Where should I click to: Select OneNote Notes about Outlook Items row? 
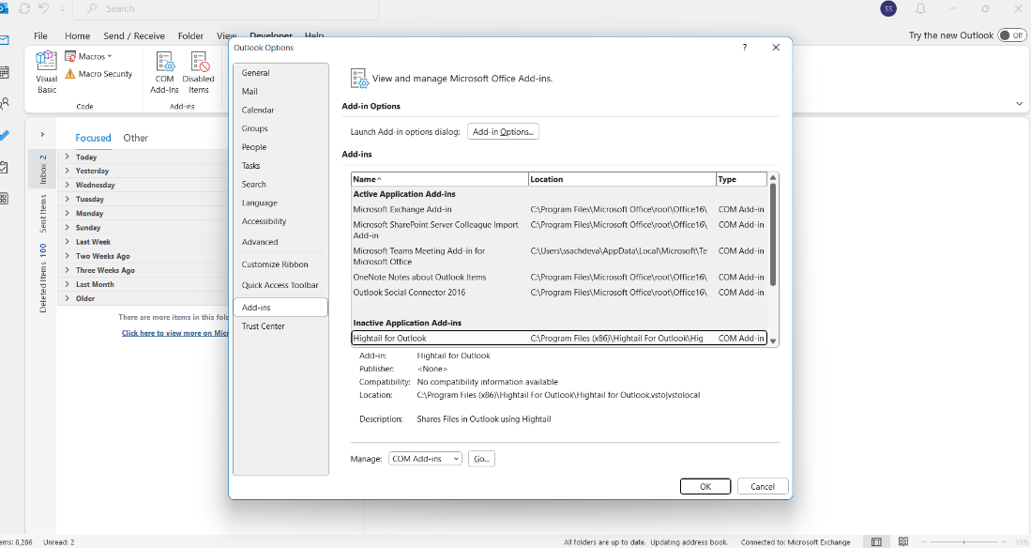point(559,277)
